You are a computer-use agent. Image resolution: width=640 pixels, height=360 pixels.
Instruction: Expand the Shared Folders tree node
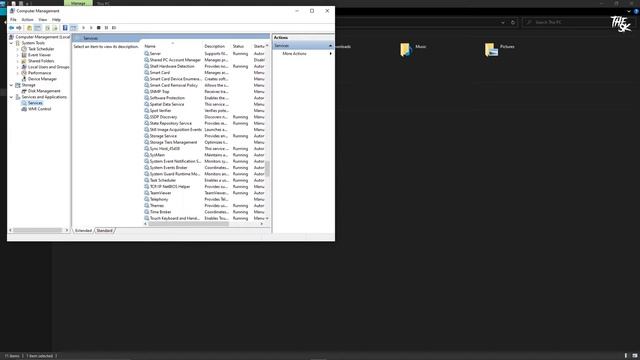18,61
